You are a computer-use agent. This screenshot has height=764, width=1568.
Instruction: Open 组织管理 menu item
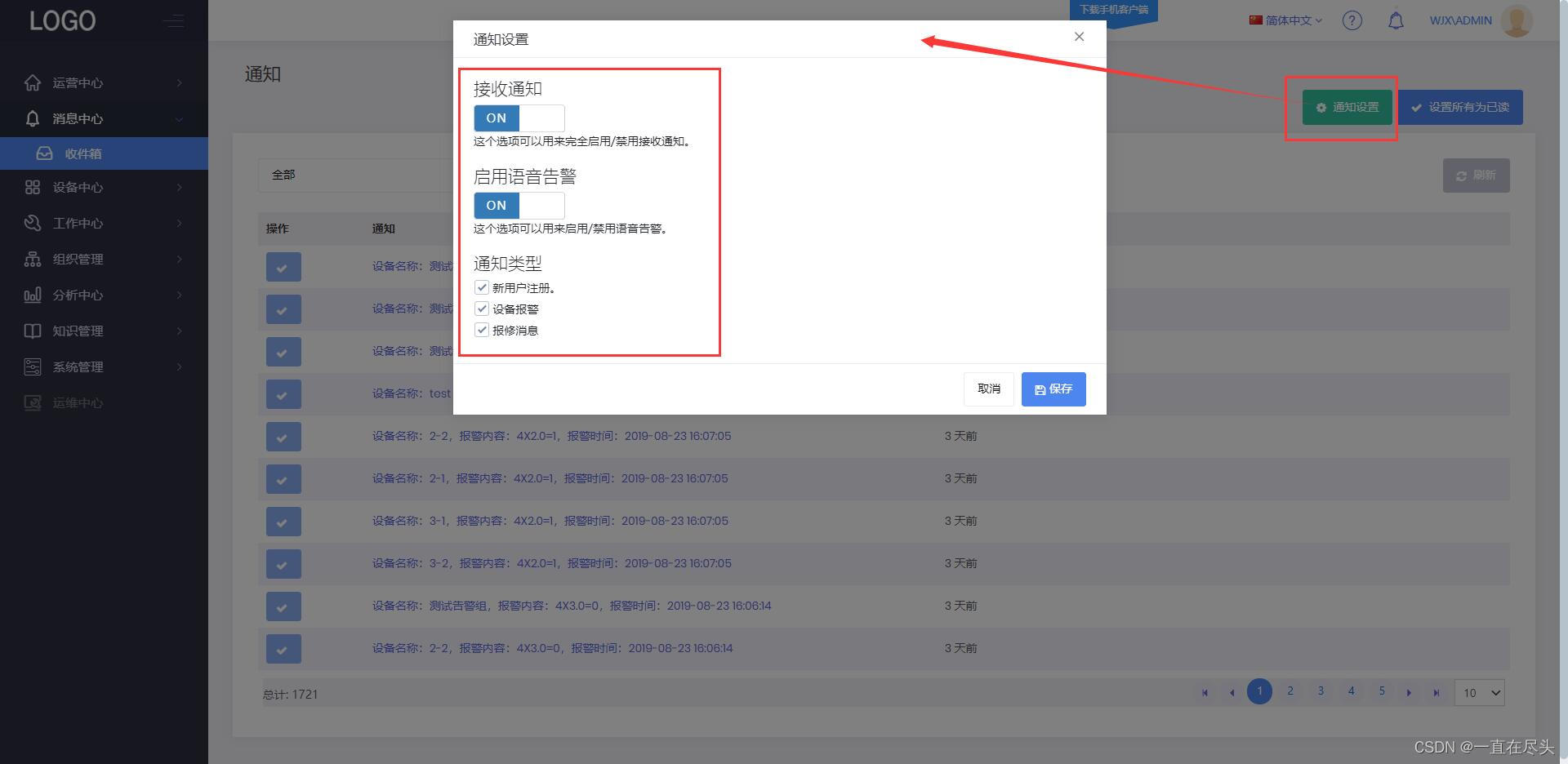(104, 259)
